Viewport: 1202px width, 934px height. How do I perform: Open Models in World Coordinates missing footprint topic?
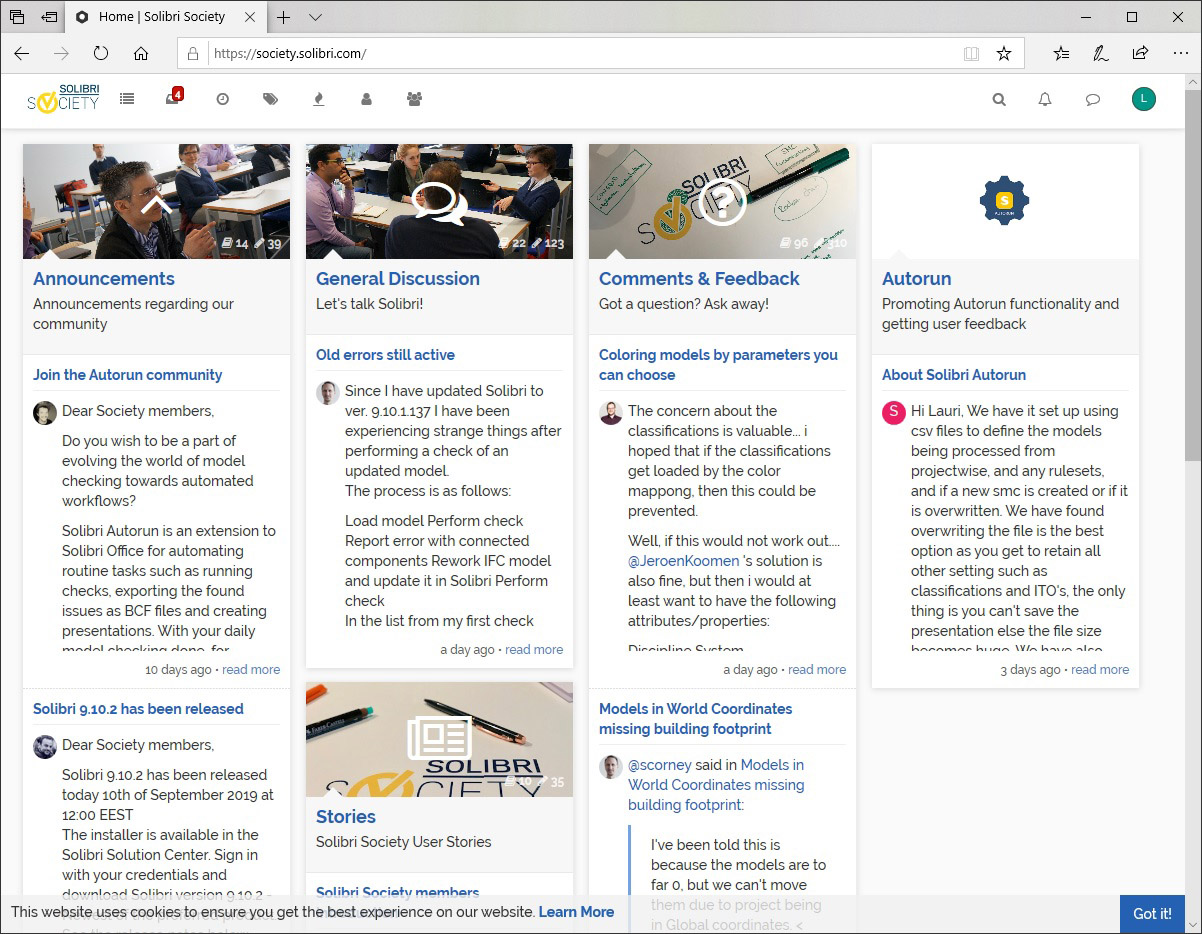(696, 719)
